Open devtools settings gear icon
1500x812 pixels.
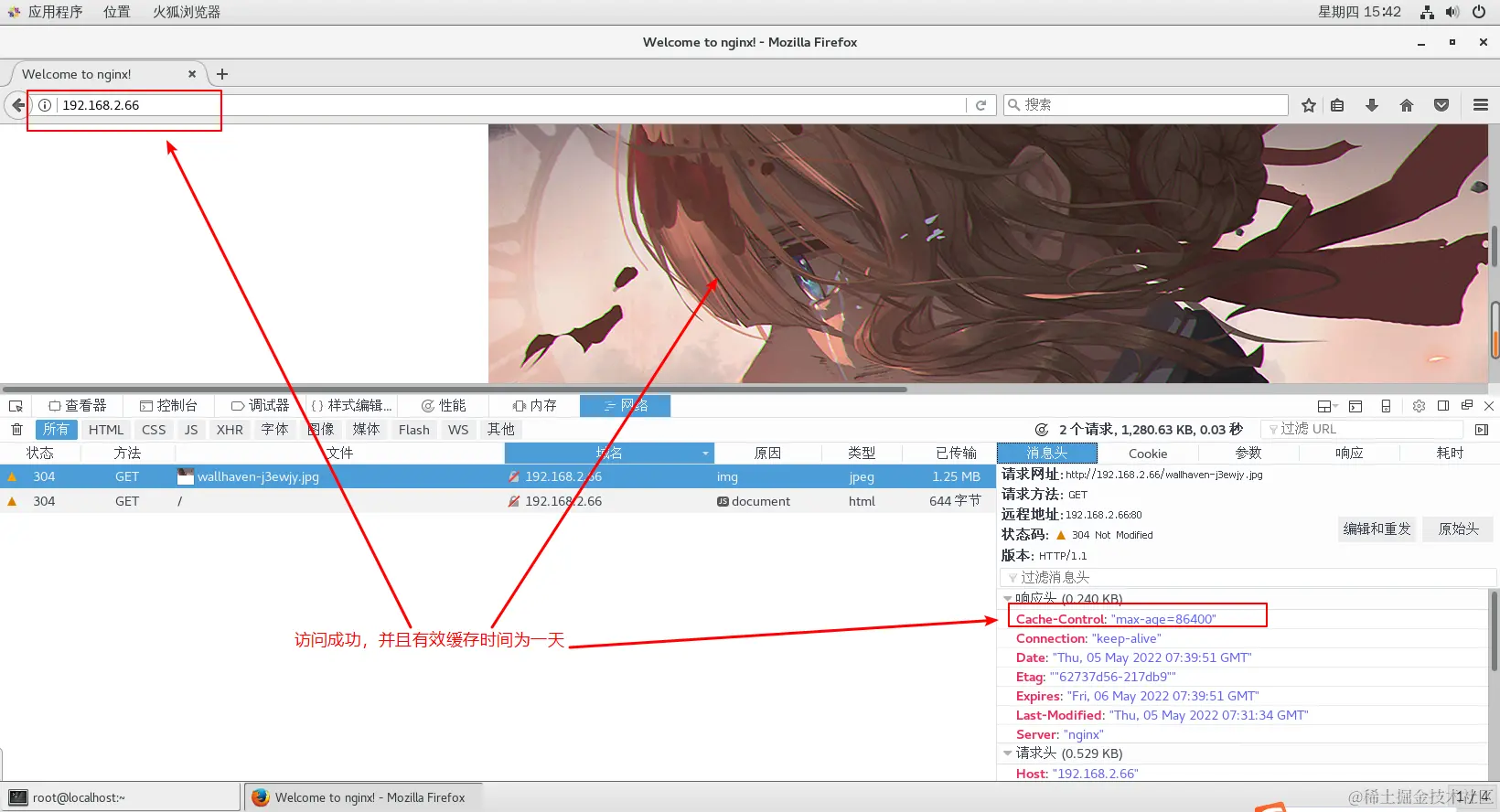[1419, 406]
